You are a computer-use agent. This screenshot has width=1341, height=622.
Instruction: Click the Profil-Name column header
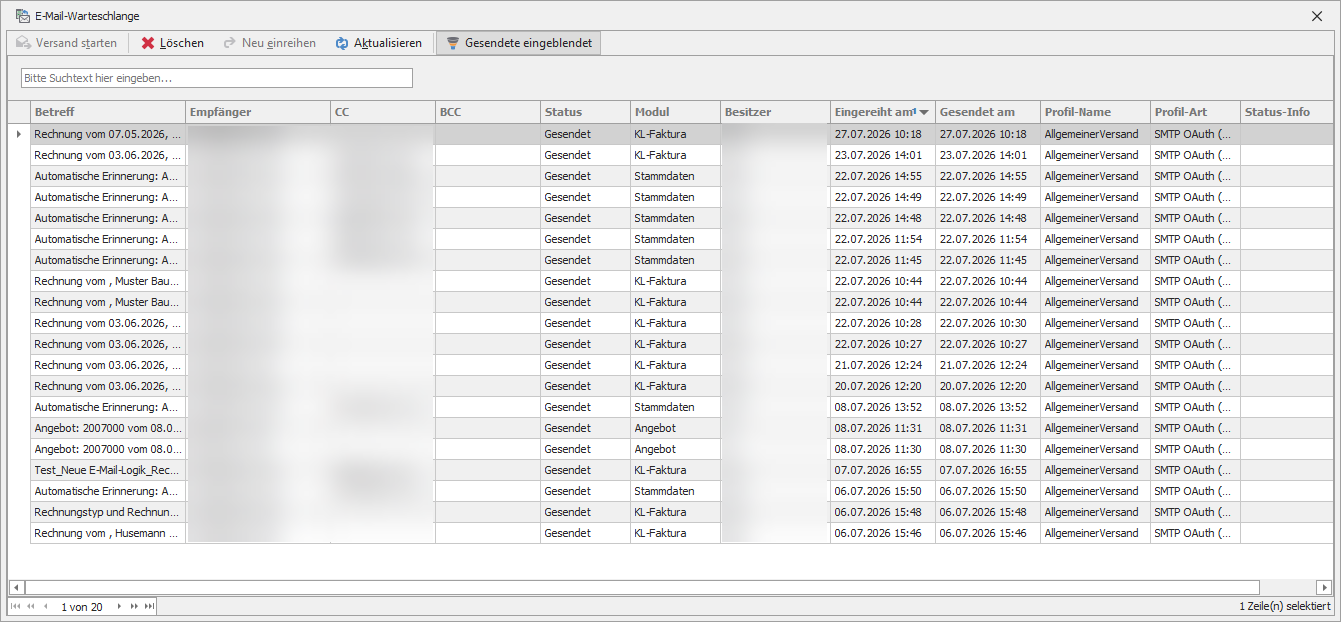tap(1095, 112)
